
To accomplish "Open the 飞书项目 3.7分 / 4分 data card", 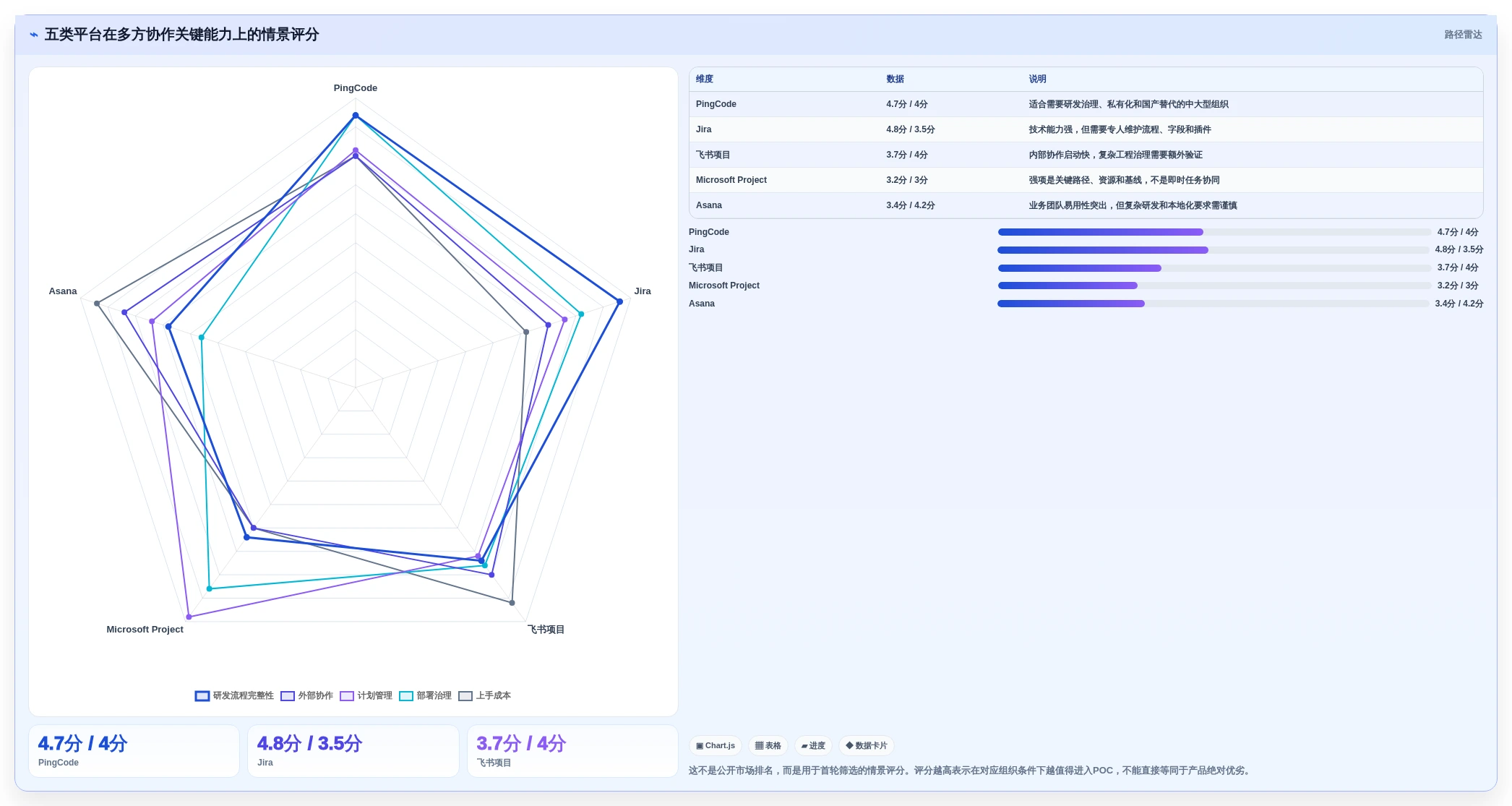I will pos(572,751).
